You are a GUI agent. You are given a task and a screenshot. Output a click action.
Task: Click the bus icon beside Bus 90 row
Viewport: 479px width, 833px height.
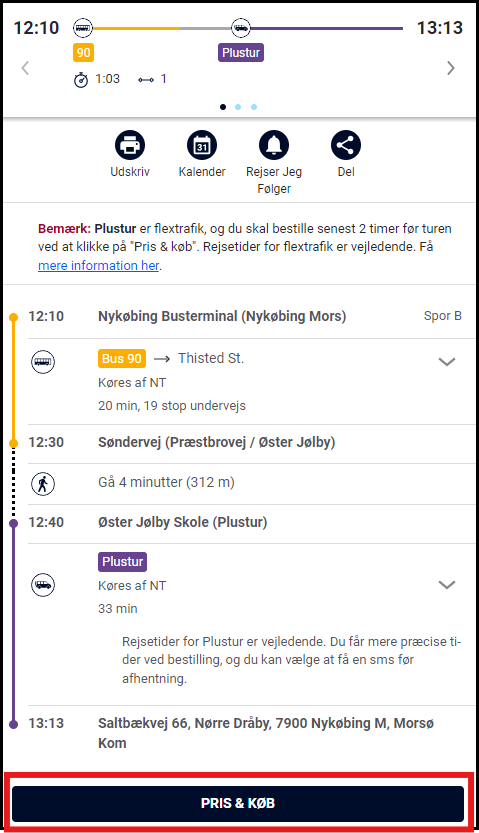click(43, 362)
